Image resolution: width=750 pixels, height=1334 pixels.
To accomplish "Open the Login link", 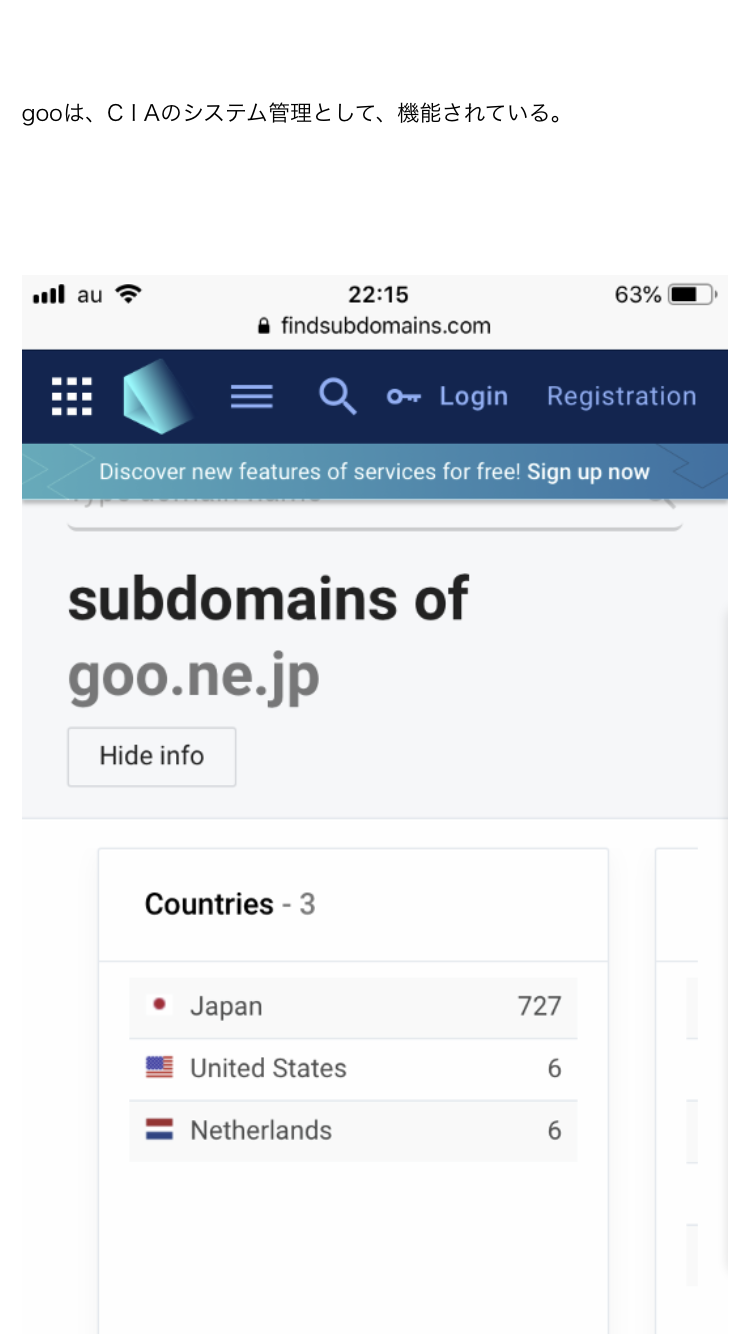I will [474, 397].
